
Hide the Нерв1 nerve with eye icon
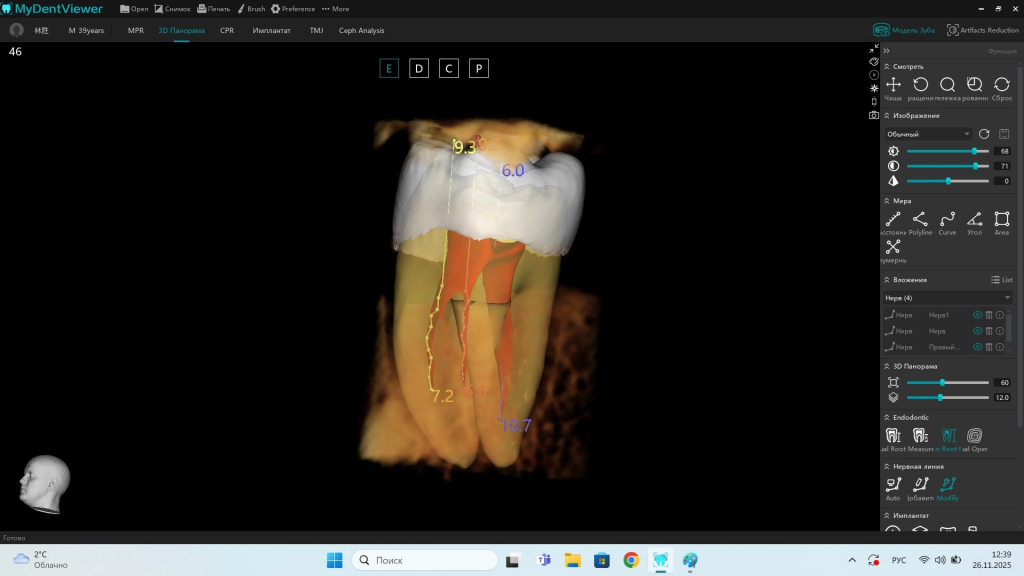pyautogui.click(x=977, y=315)
